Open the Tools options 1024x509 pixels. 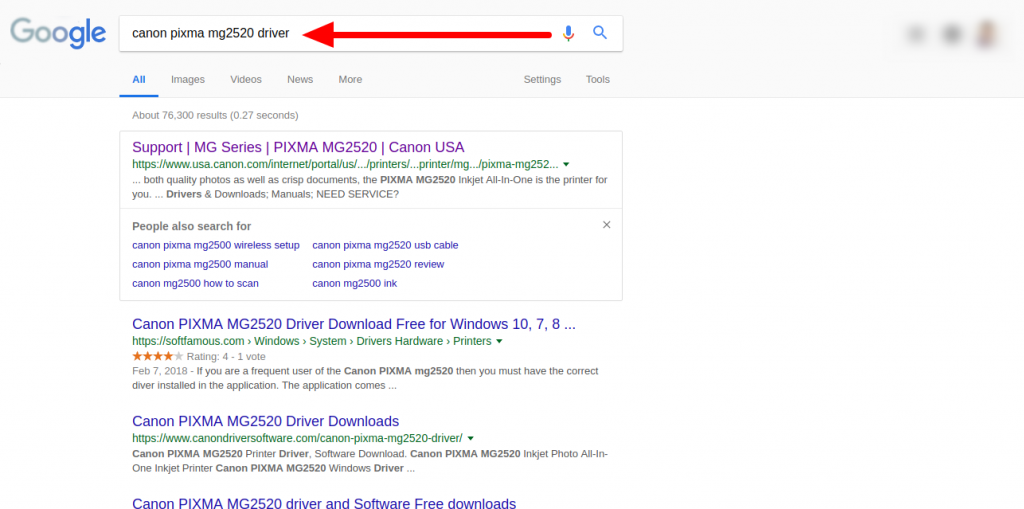(598, 80)
